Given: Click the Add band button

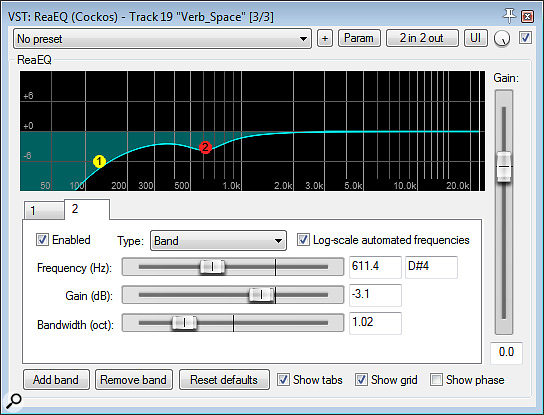Looking at the screenshot, I should click(56, 380).
